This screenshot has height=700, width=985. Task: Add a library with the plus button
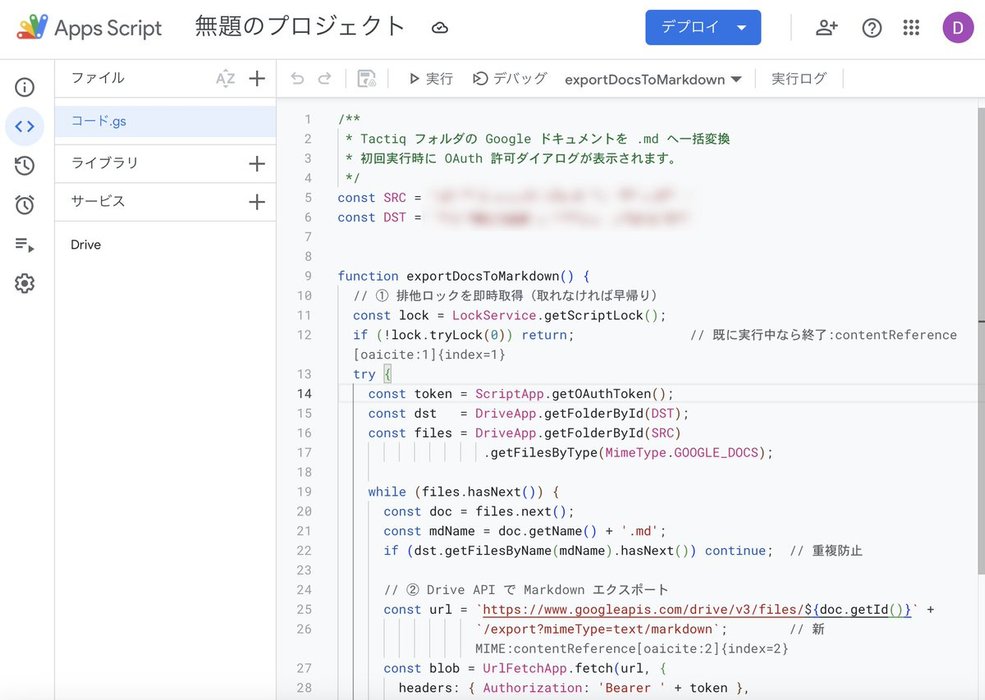257,163
